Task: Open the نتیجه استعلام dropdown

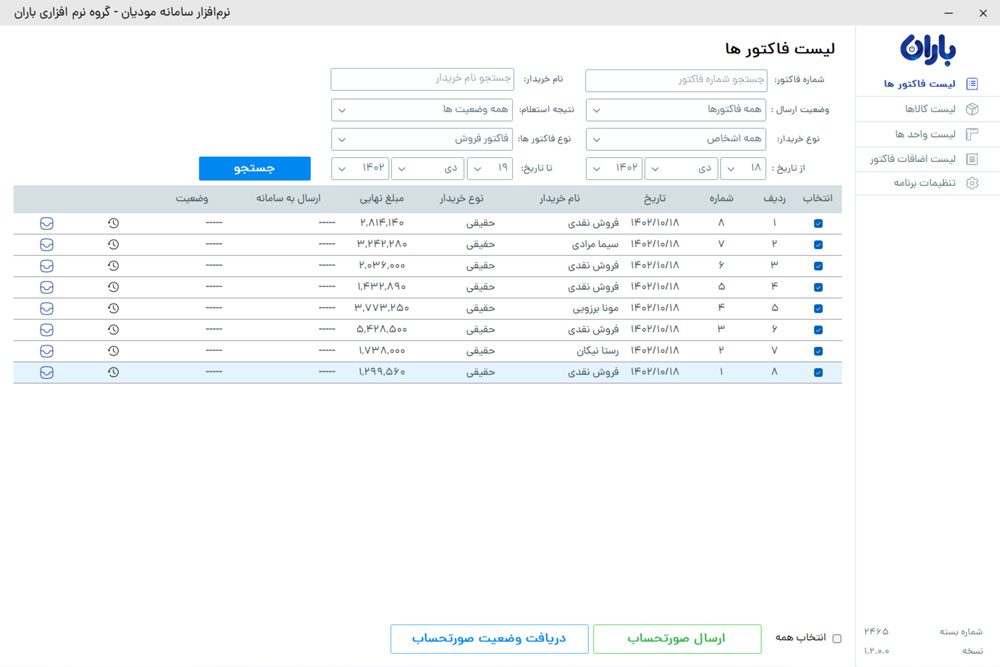Action: point(422,110)
